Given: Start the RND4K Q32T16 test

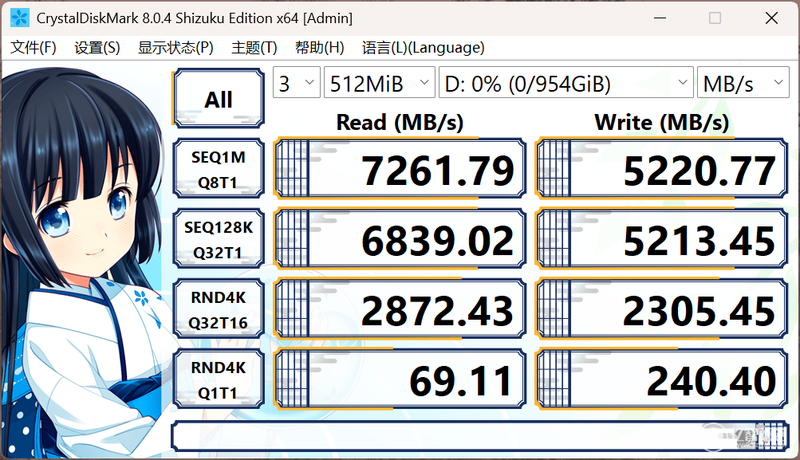Looking at the screenshot, I should (218, 309).
